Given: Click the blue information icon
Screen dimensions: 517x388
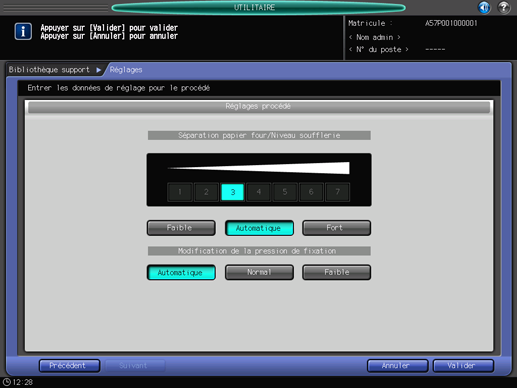Looking at the screenshot, I should coord(23,31).
